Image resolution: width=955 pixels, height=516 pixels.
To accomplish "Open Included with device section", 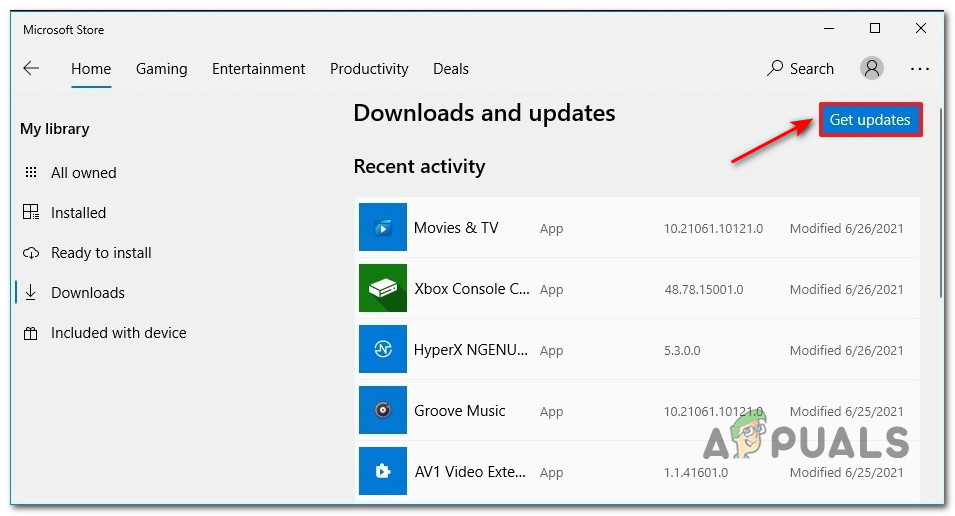I will (x=118, y=333).
